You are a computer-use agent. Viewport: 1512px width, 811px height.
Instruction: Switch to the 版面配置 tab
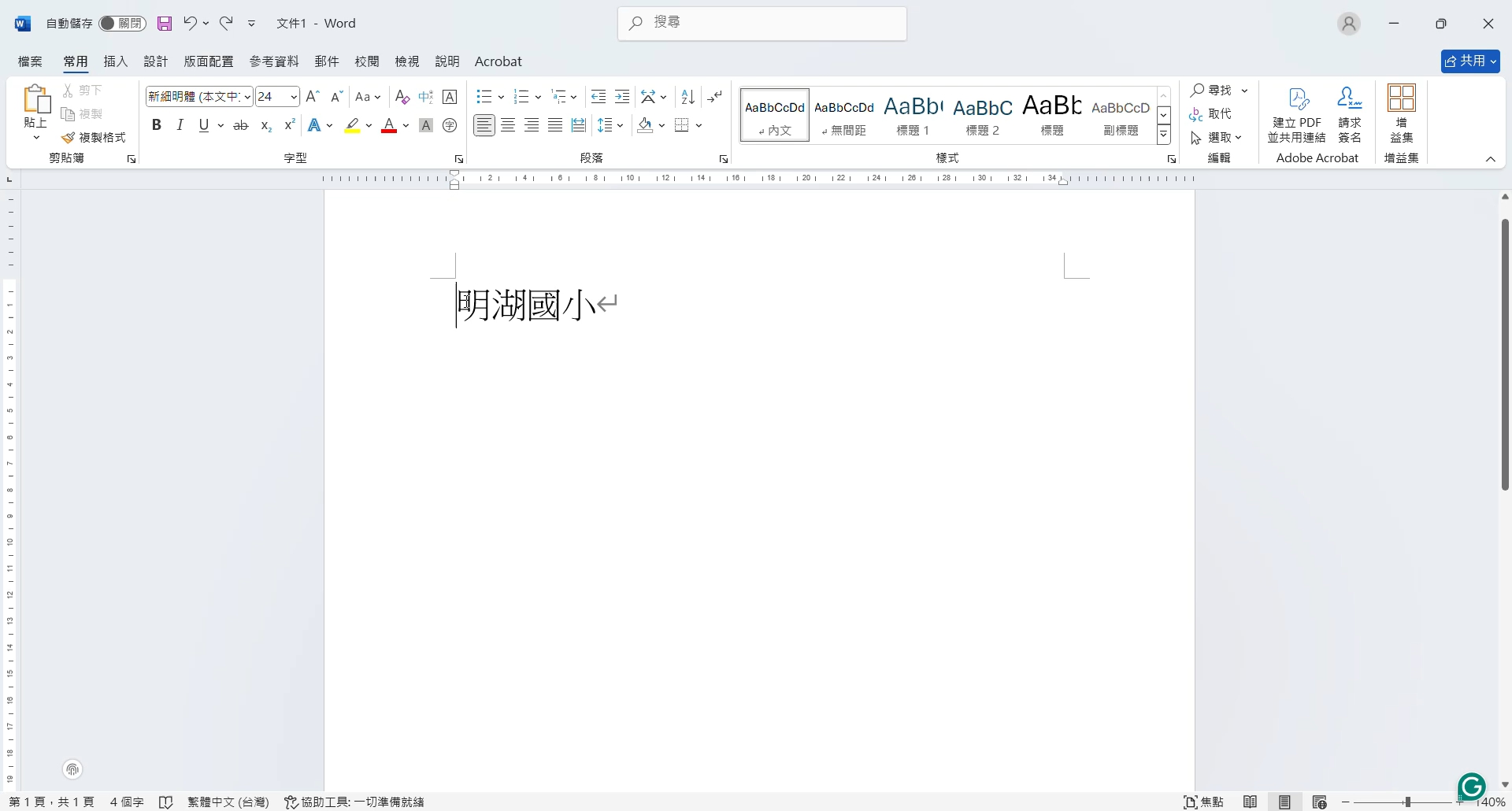(x=209, y=61)
